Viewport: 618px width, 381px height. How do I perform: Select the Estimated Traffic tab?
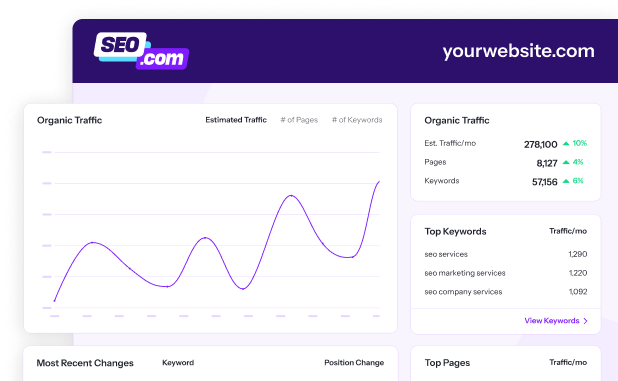236,120
